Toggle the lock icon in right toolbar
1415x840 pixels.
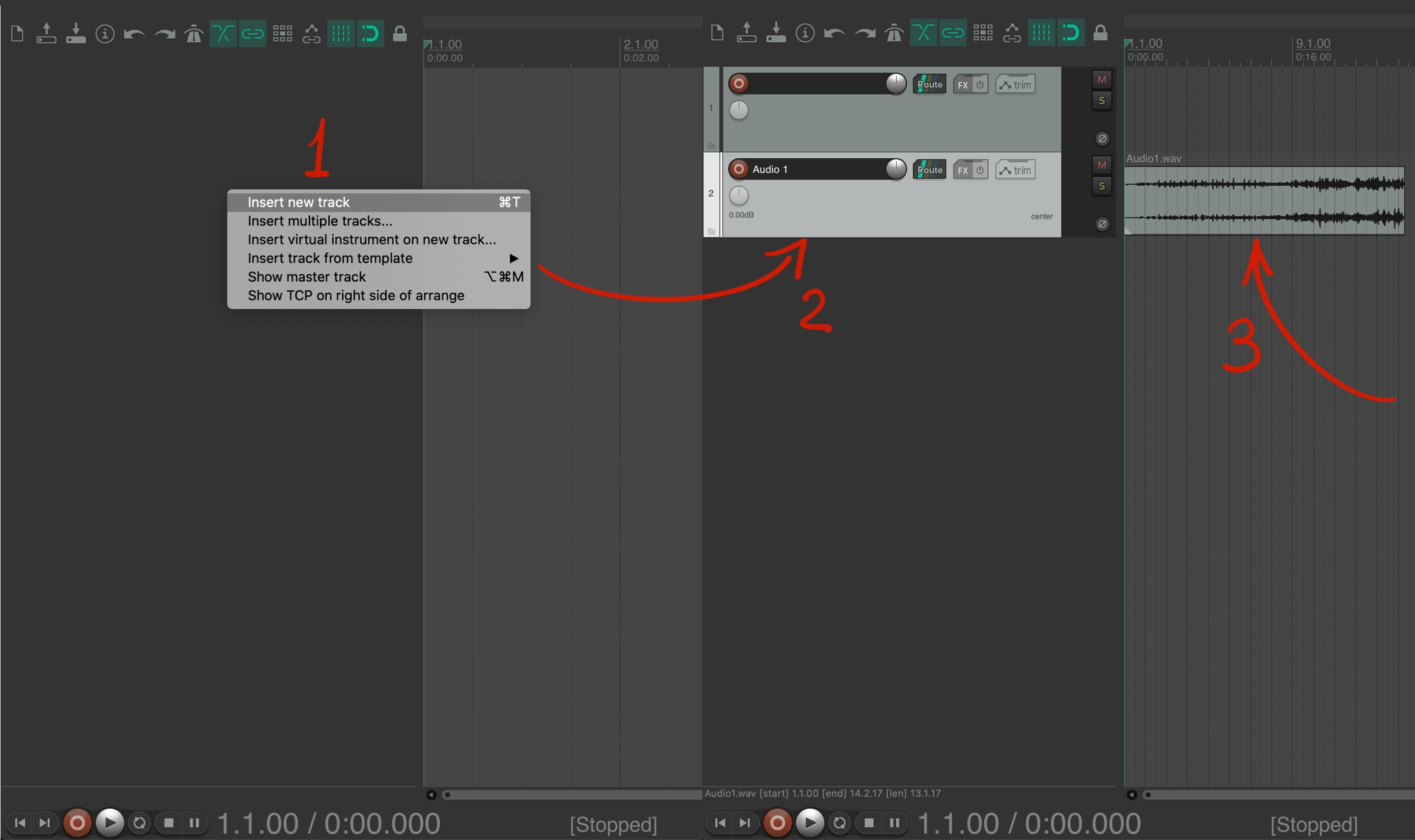(1100, 32)
